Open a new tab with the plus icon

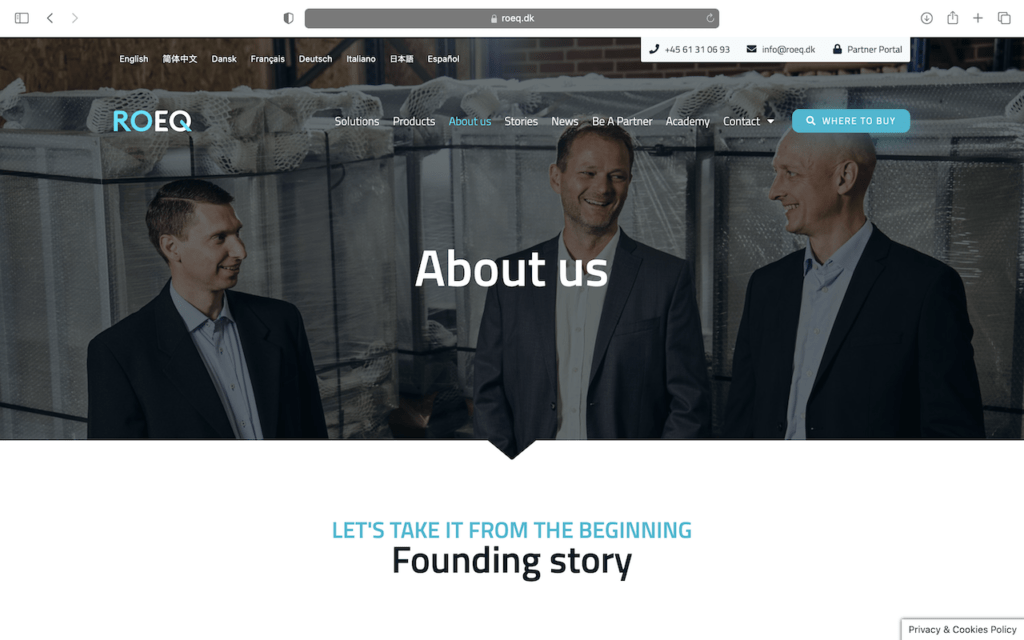pos(978,18)
